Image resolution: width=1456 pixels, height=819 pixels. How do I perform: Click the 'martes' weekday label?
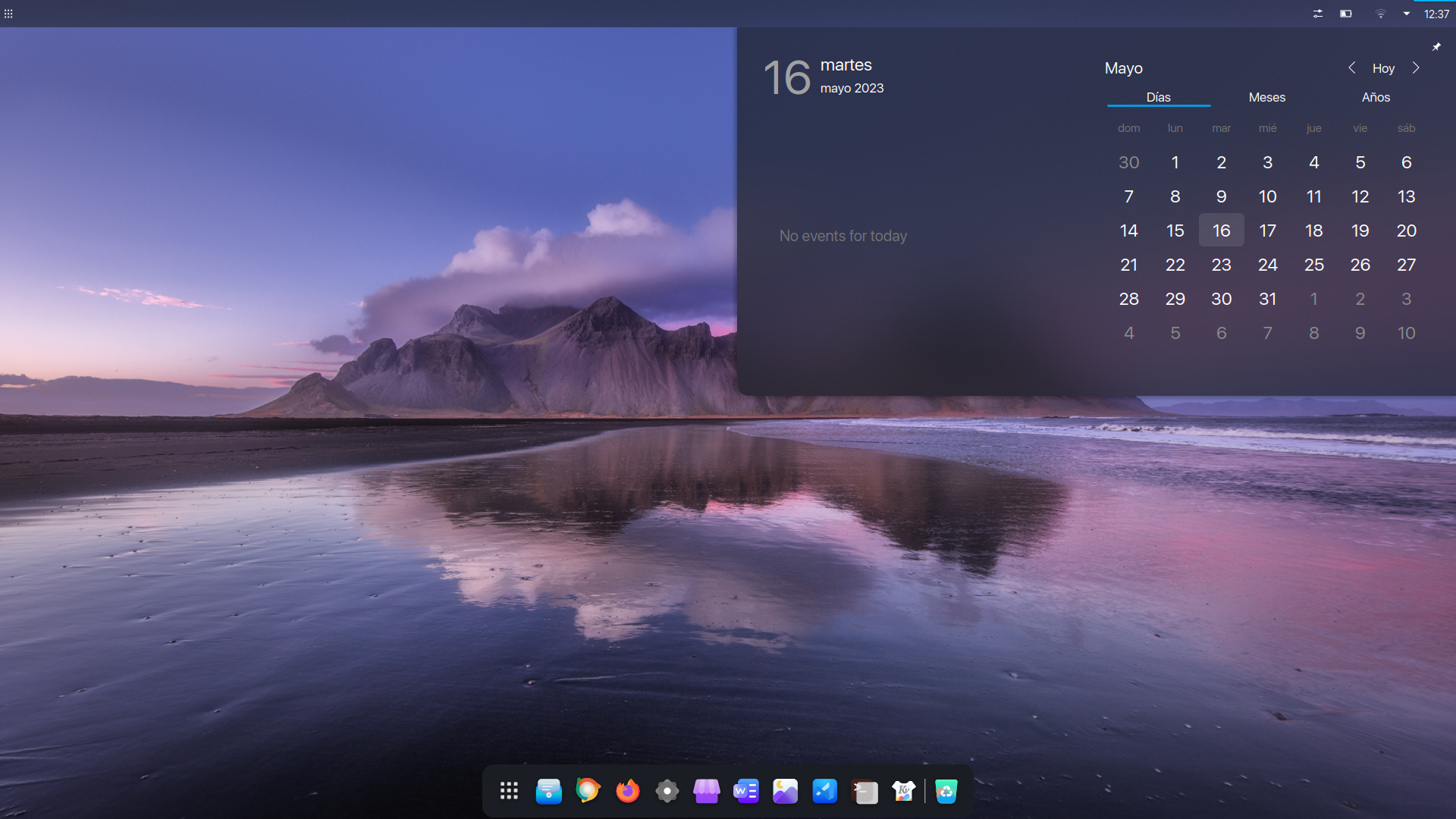[x=846, y=65]
